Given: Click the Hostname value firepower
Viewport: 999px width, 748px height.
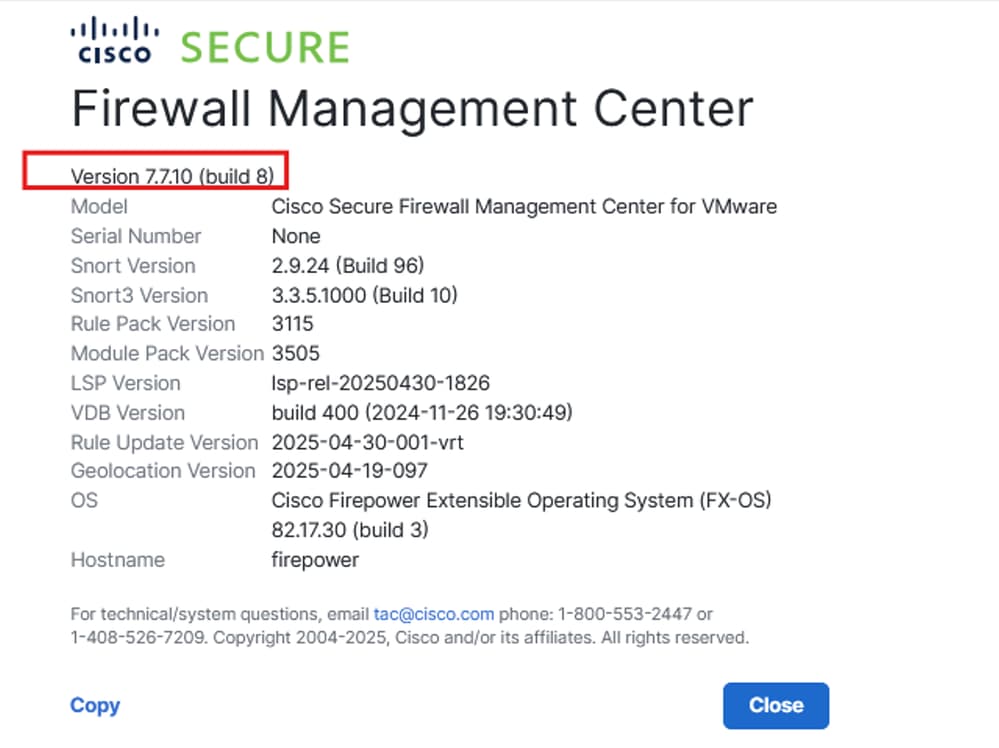Looking at the screenshot, I should tap(315, 559).
